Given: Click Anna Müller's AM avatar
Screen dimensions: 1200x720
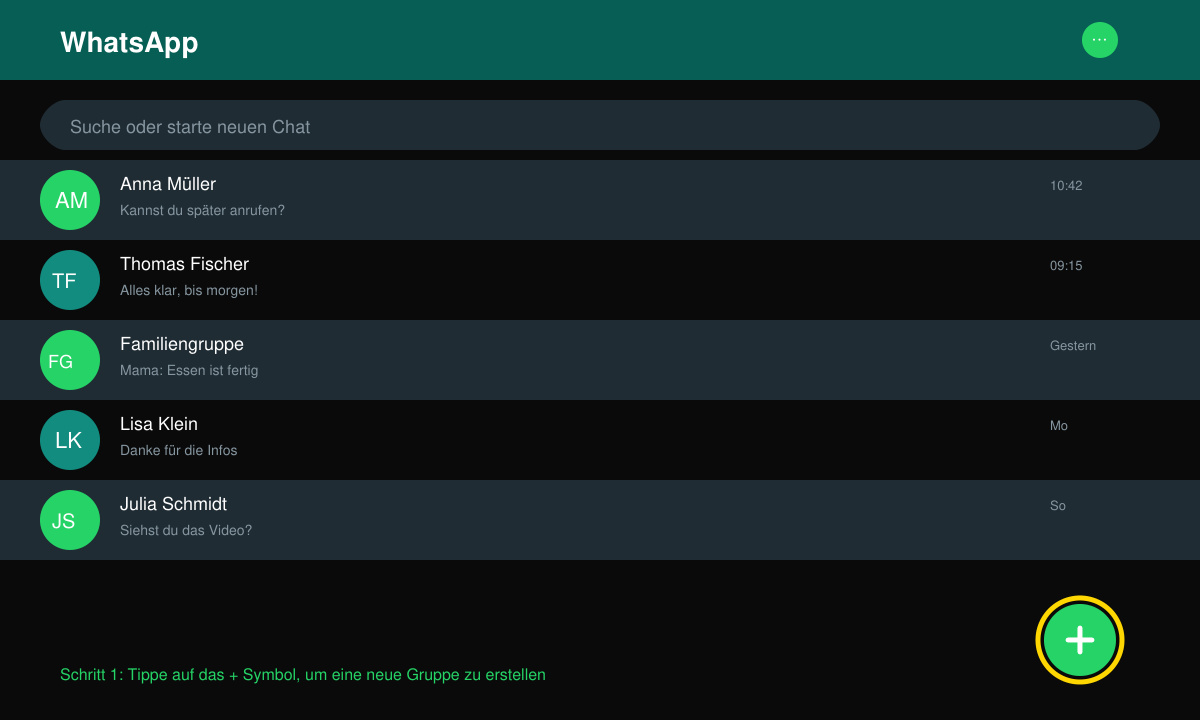Looking at the screenshot, I should (x=70, y=200).
